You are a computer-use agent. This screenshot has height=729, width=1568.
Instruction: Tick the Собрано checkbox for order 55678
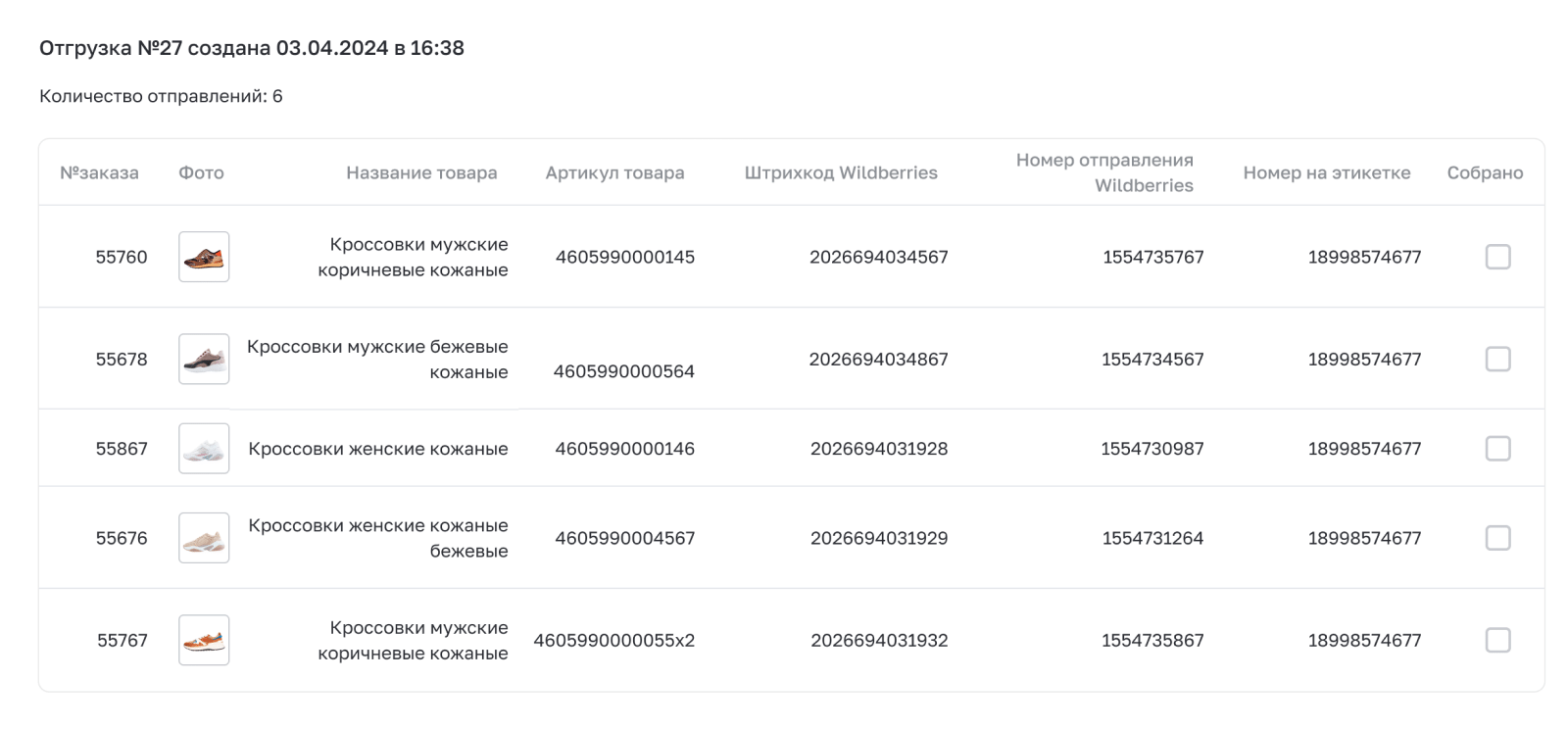1497,359
